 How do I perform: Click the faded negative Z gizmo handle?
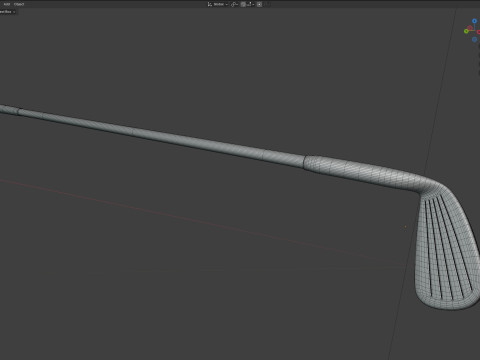(474, 39)
